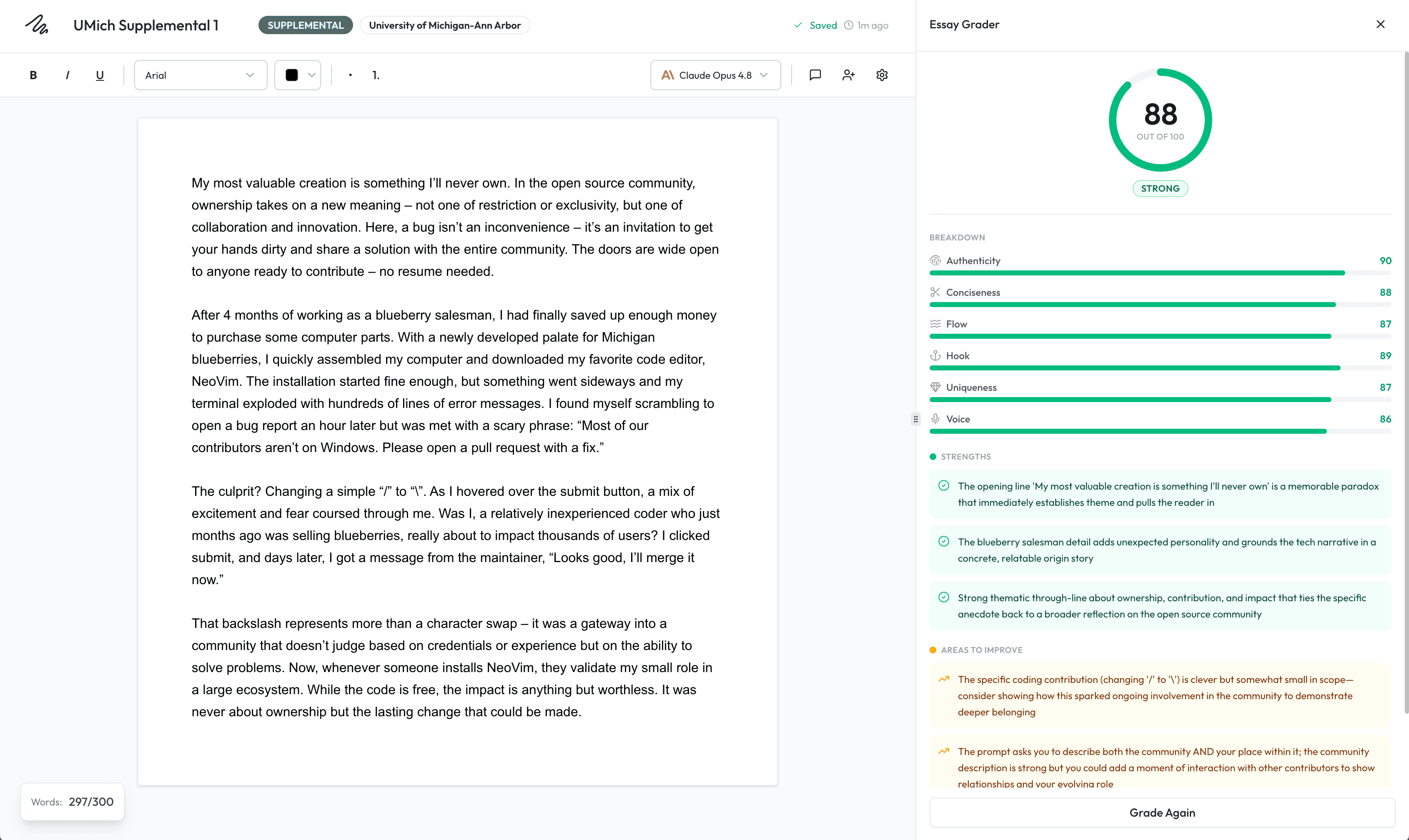Click the SUPPLEMENTAL tag
This screenshot has width=1409, height=840.
(305, 25)
